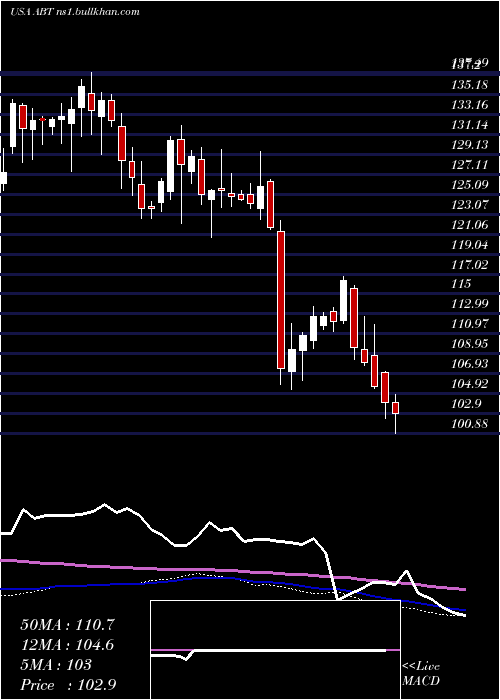Click the 5MA : 103 readout
The height and width of the screenshot is (700, 500).
click(56, 665)
